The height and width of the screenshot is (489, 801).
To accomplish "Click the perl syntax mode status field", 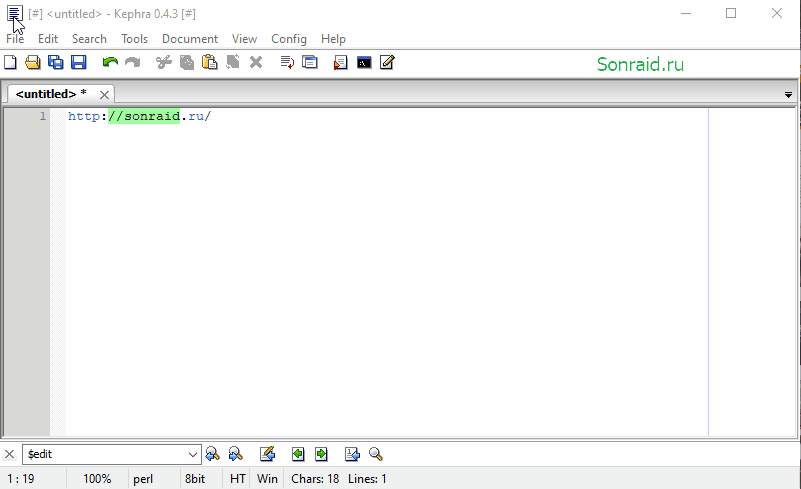I will 143,479.
